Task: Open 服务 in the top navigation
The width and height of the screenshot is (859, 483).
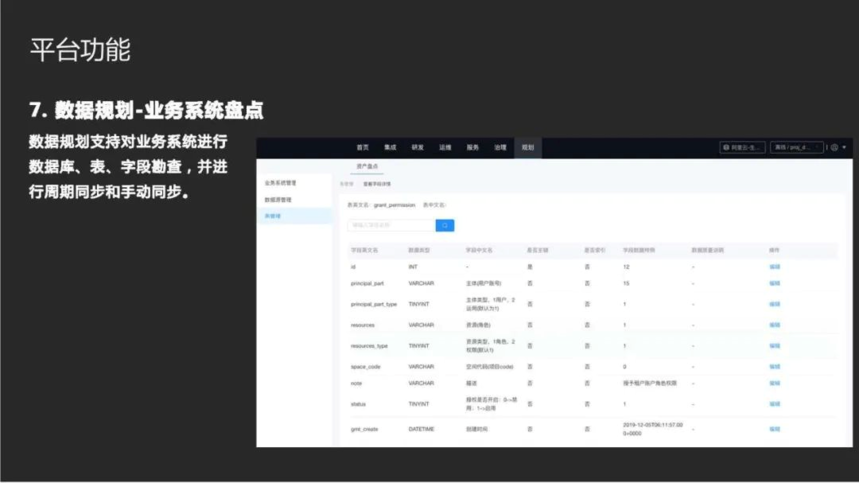Action: pos(472,147)
